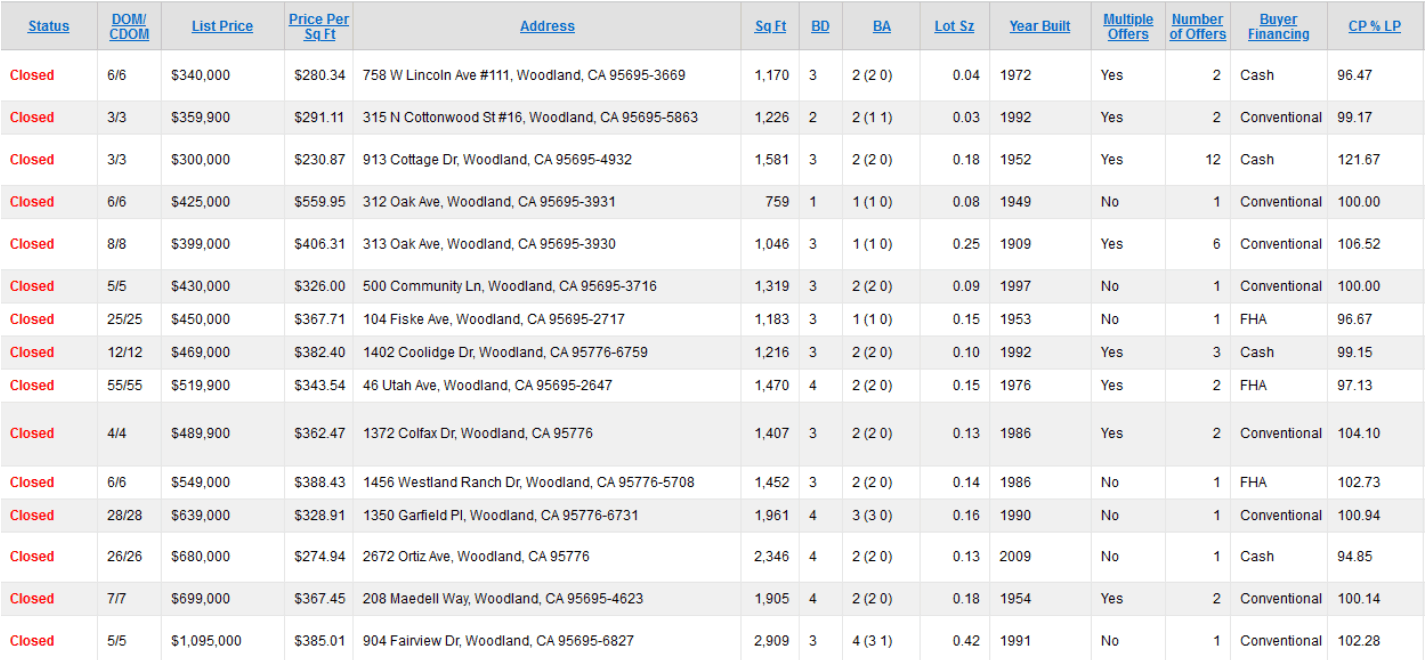
Task: Click the year built 2009 cell
Action: pos(1015,556)
